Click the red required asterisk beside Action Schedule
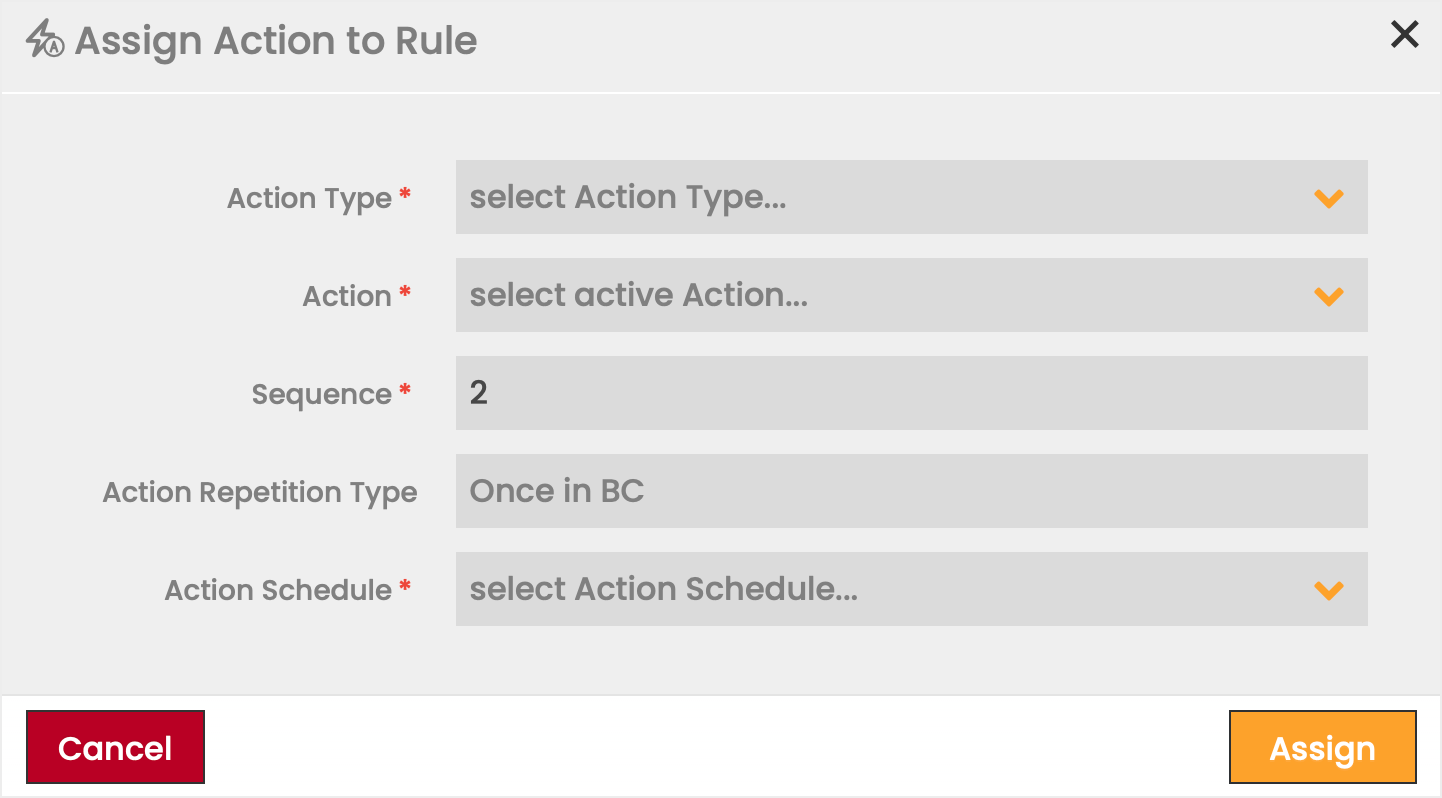Image resolution: width=1442 pixels, height=798 pixels. [405, 587]
